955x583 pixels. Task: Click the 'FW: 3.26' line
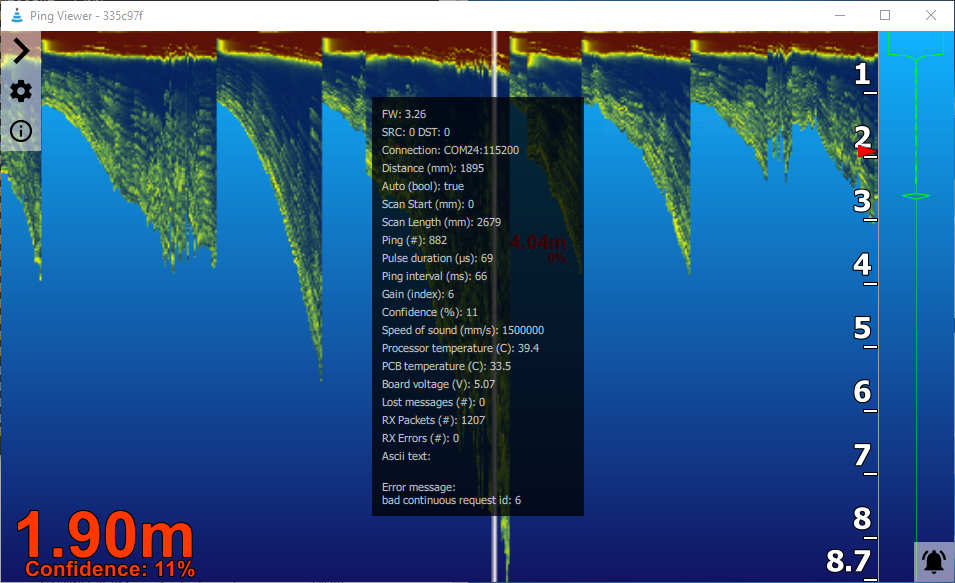404,115
